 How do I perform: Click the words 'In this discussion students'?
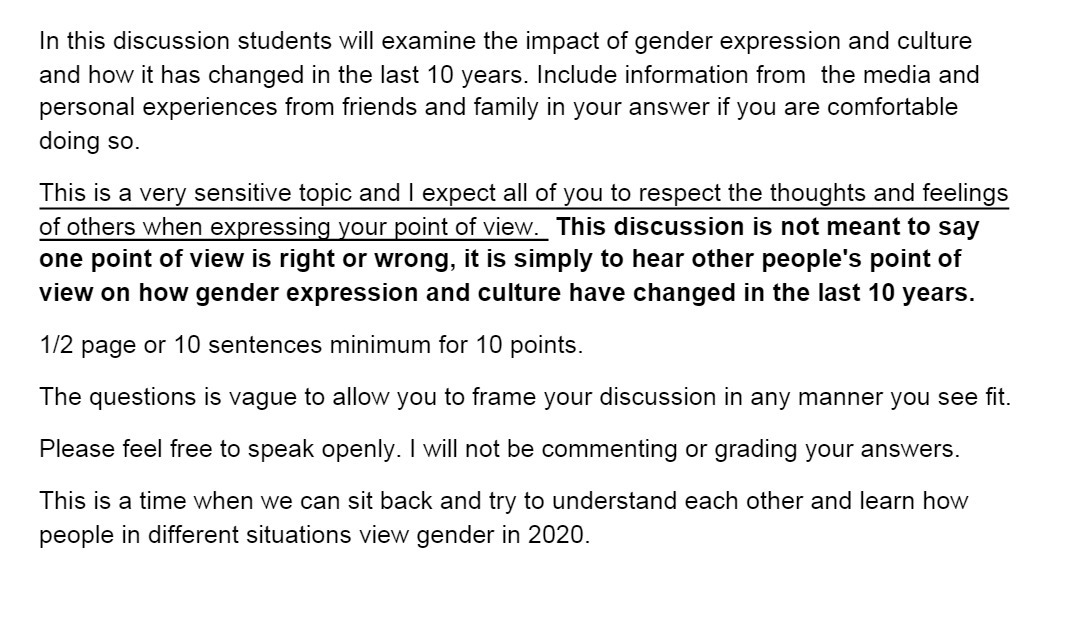tap(185, 42)
